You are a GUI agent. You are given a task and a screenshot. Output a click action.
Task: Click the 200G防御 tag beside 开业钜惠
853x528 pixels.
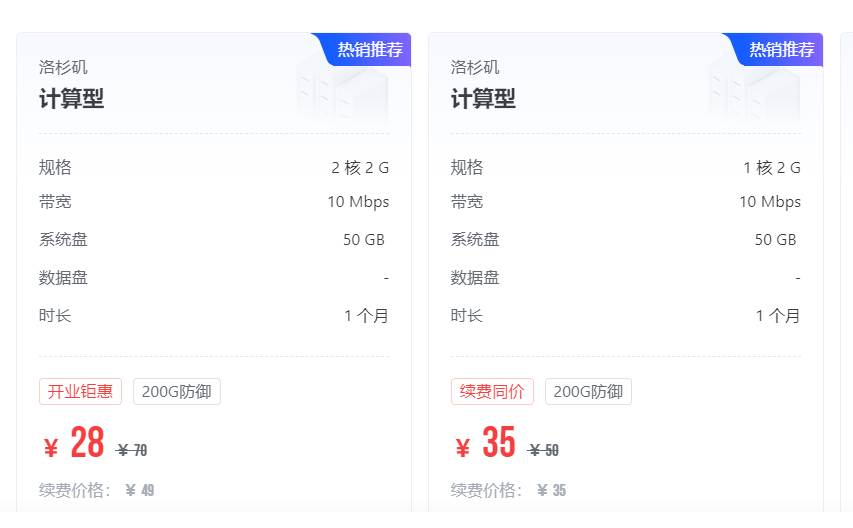(177, 392)
